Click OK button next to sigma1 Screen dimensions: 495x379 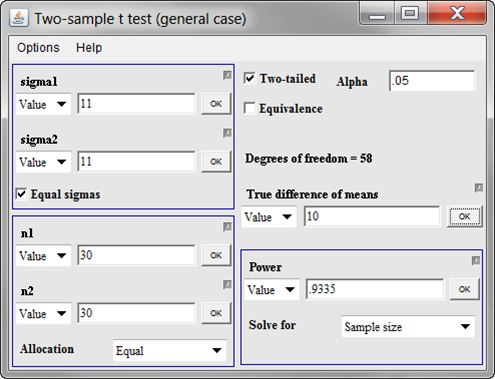pos(216,104)
